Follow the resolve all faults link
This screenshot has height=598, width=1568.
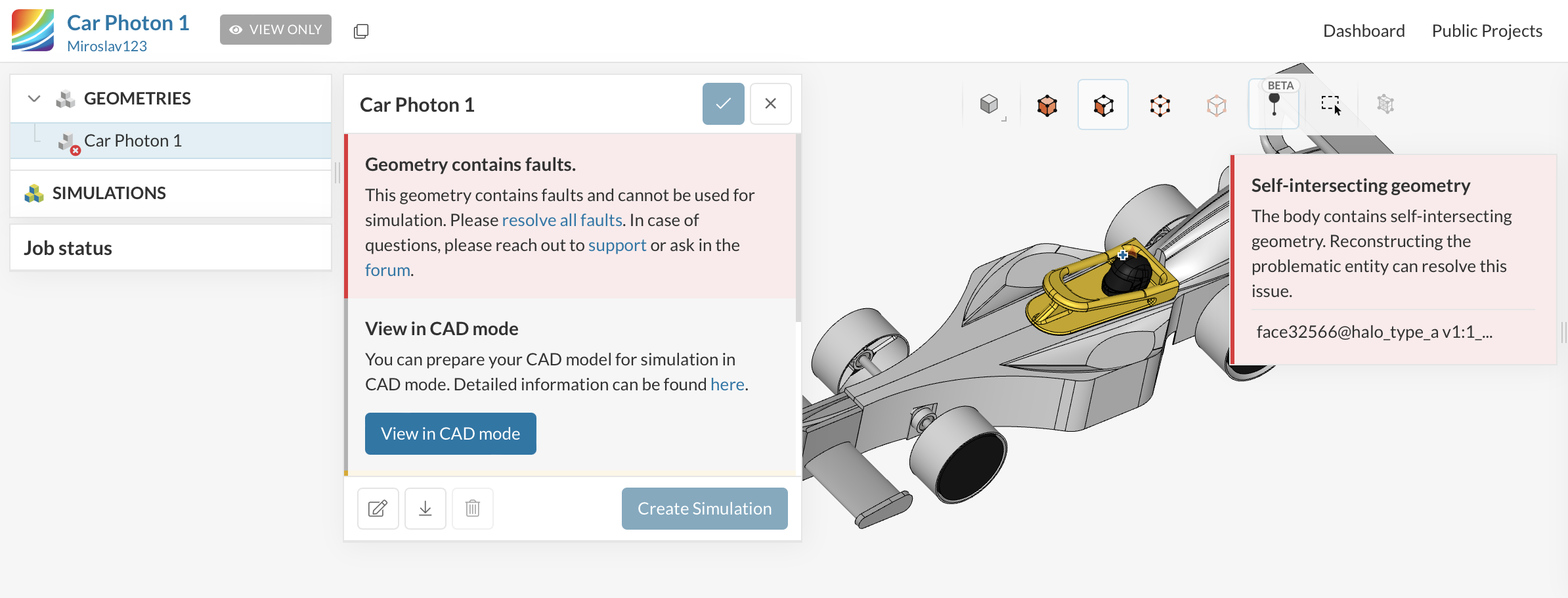[562, 220]
